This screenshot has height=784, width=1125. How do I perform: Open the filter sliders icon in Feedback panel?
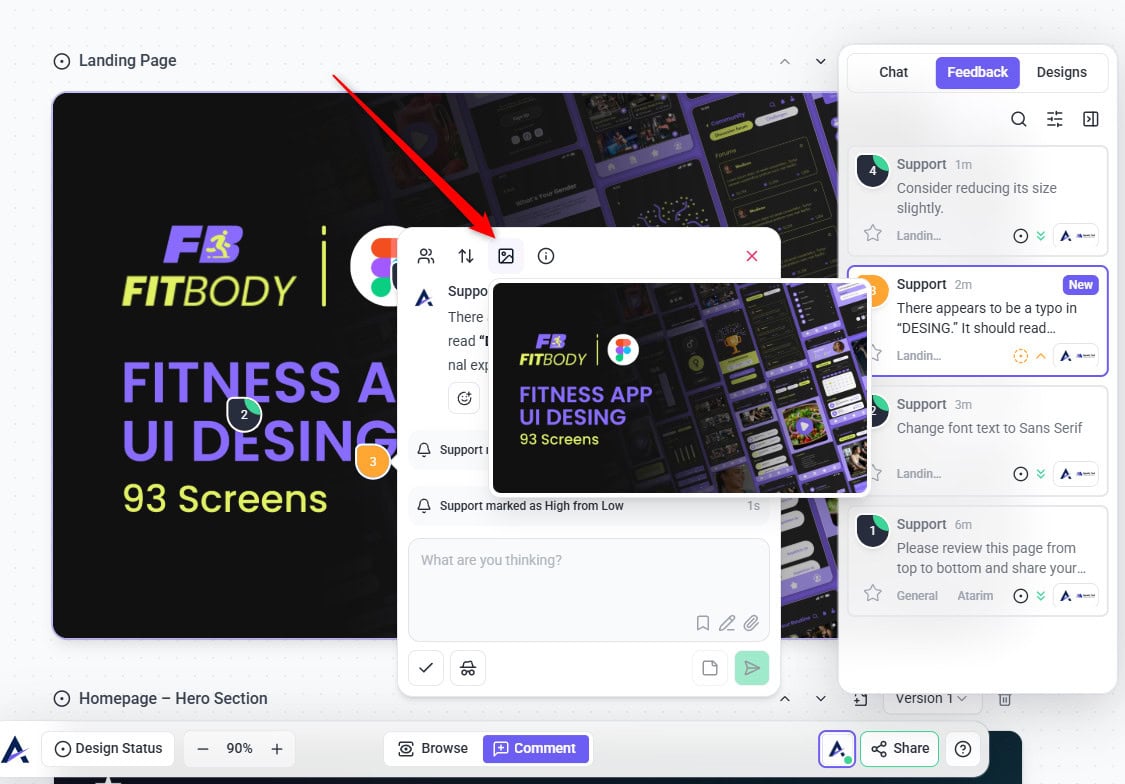point(1055,119)
